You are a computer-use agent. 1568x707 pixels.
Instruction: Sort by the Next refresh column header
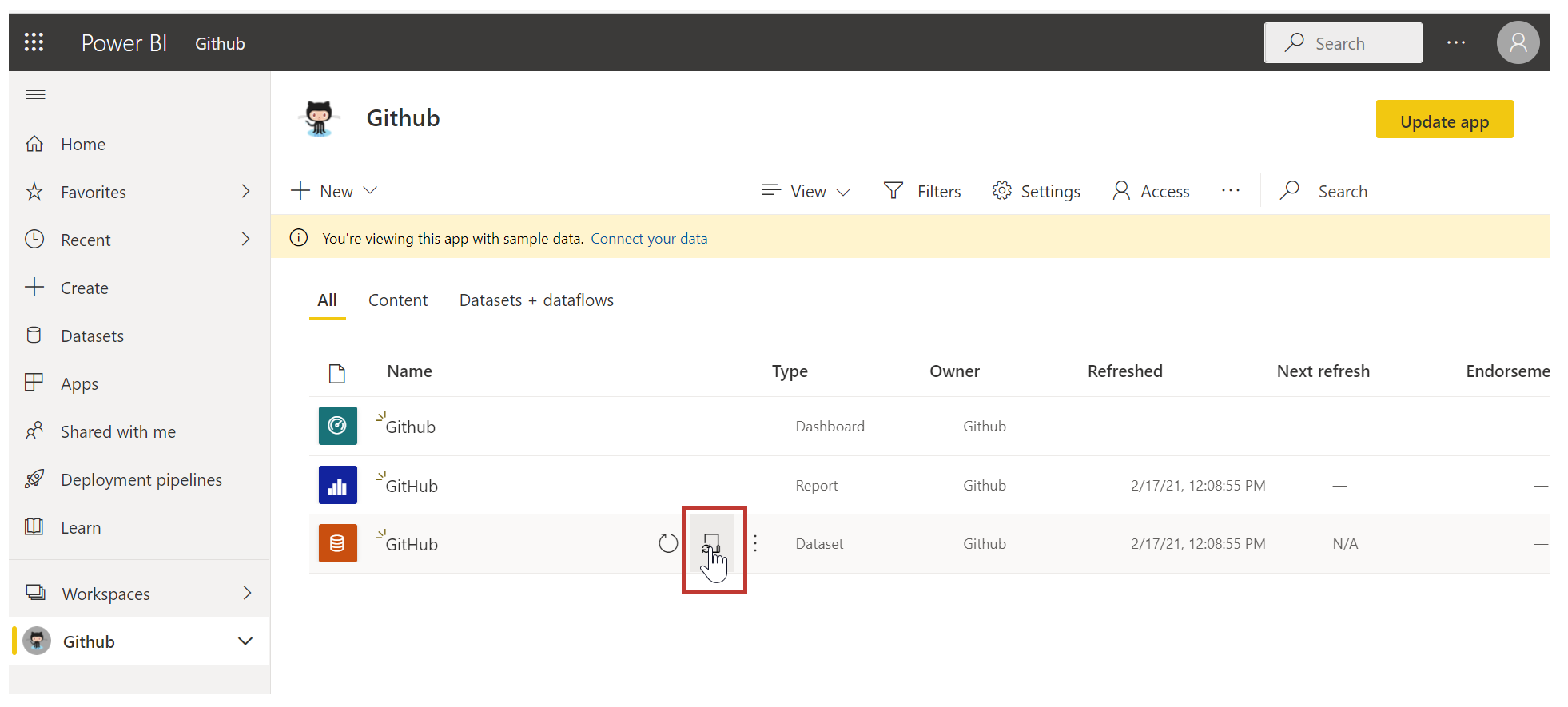coord(1323,371)
